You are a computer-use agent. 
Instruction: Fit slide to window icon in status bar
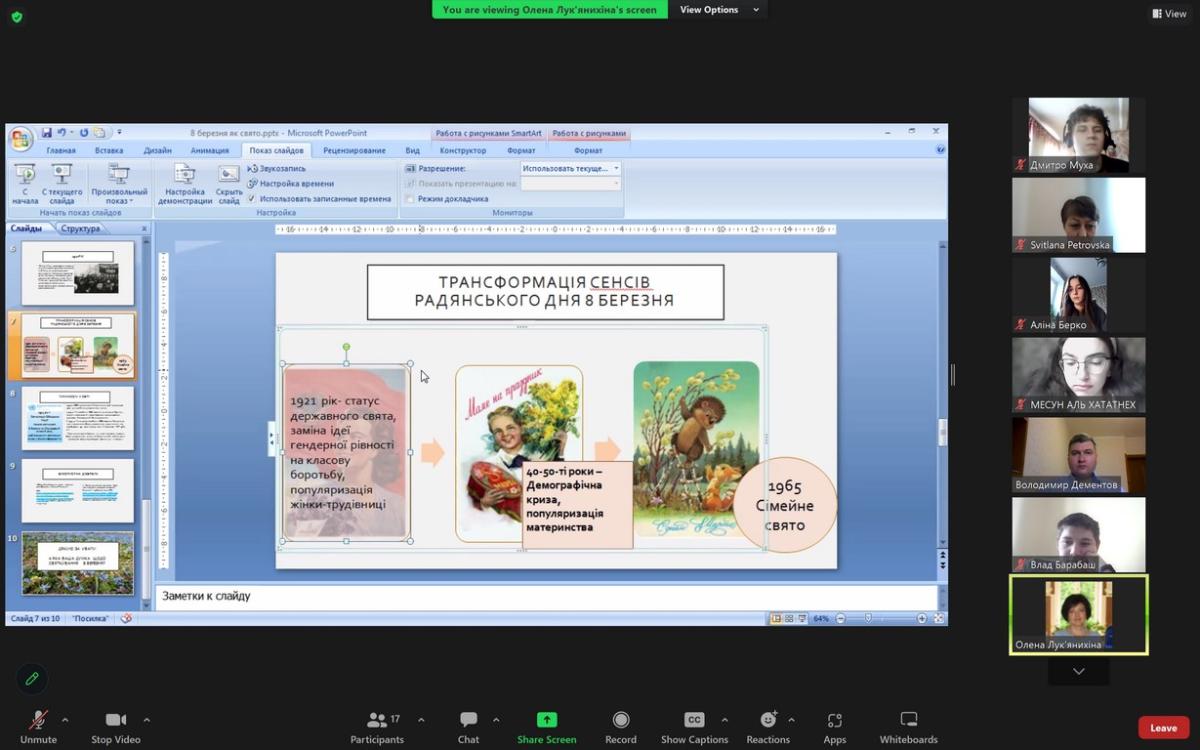pyautogui.click(x=939, y=619)
